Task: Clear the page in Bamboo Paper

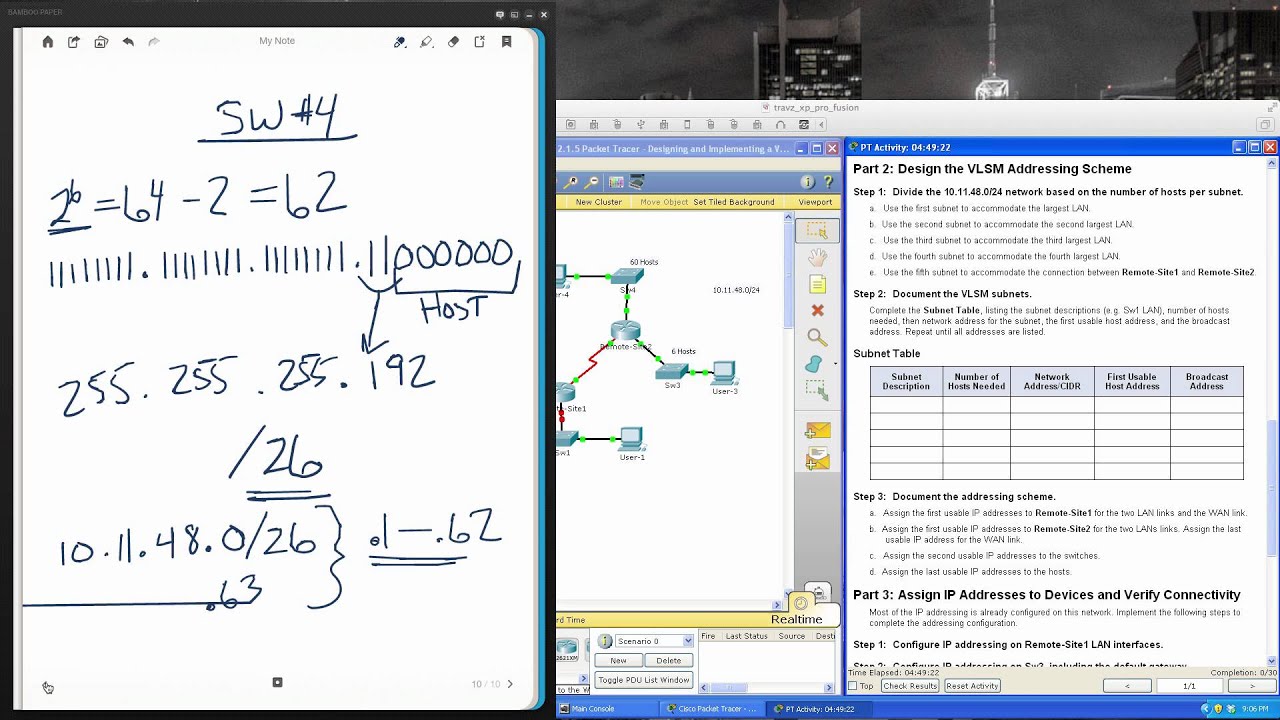Action: tap(480, 42)
